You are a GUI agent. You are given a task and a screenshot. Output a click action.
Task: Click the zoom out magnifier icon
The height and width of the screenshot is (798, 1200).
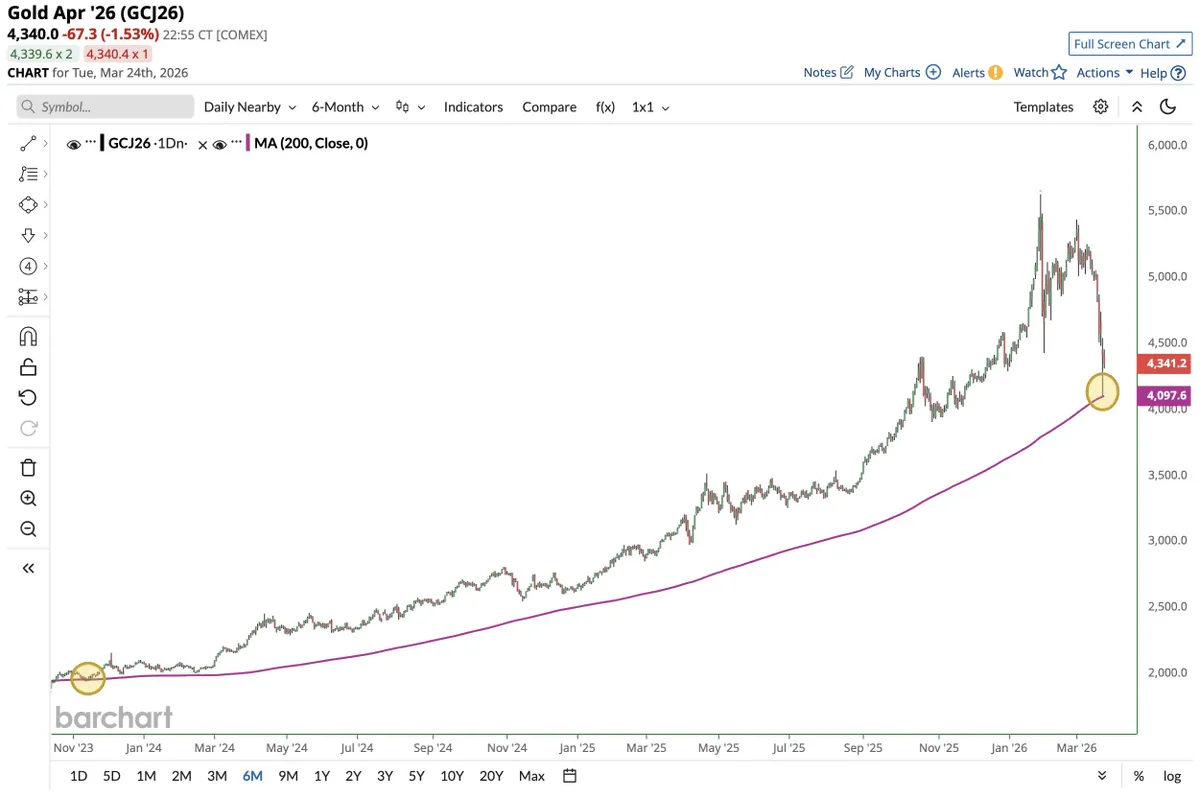(x=28, y=530)
